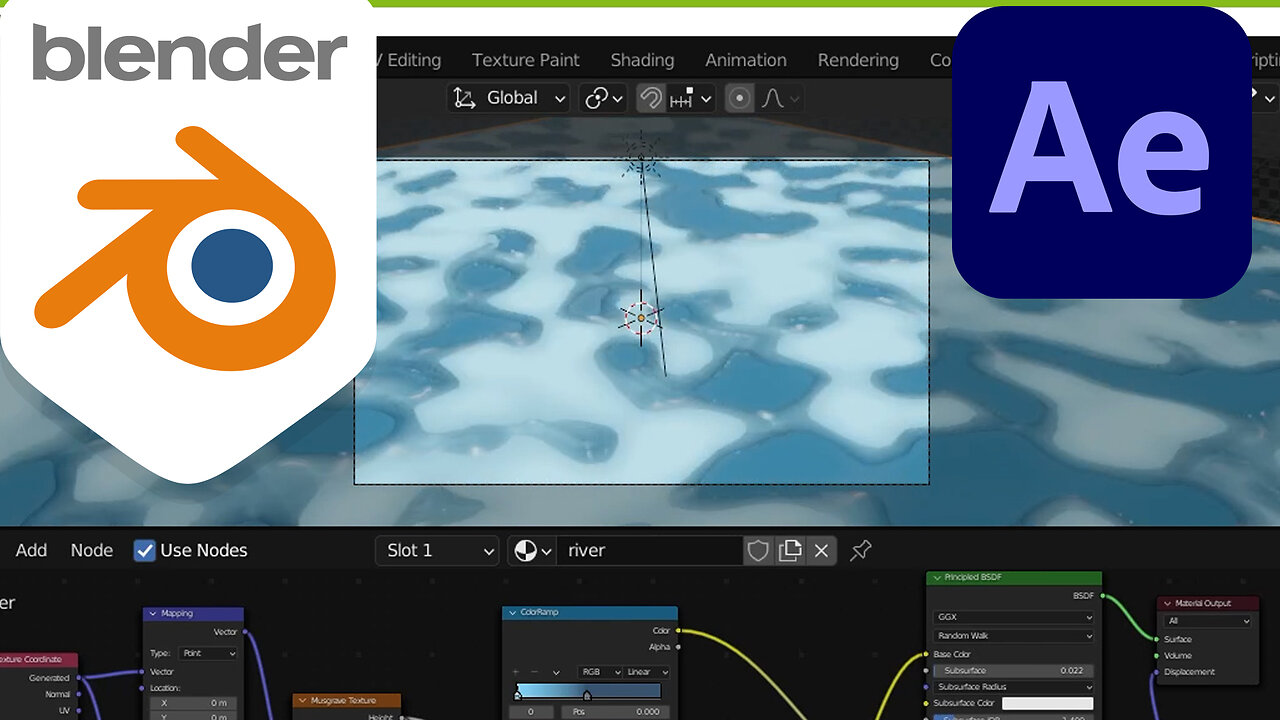Select the light object in viewport
This screenshot has height=720, width=1280.
[640, 157]
